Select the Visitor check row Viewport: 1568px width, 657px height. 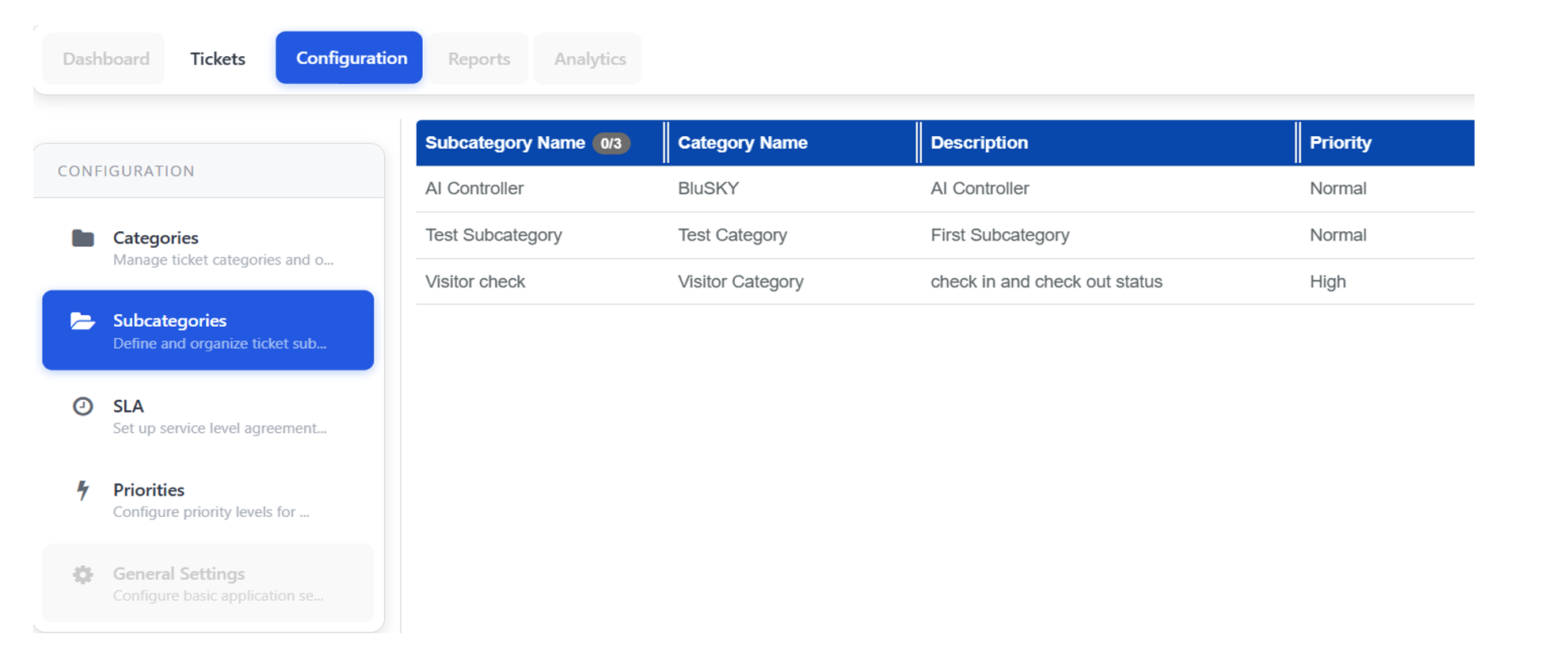(475, 282)
